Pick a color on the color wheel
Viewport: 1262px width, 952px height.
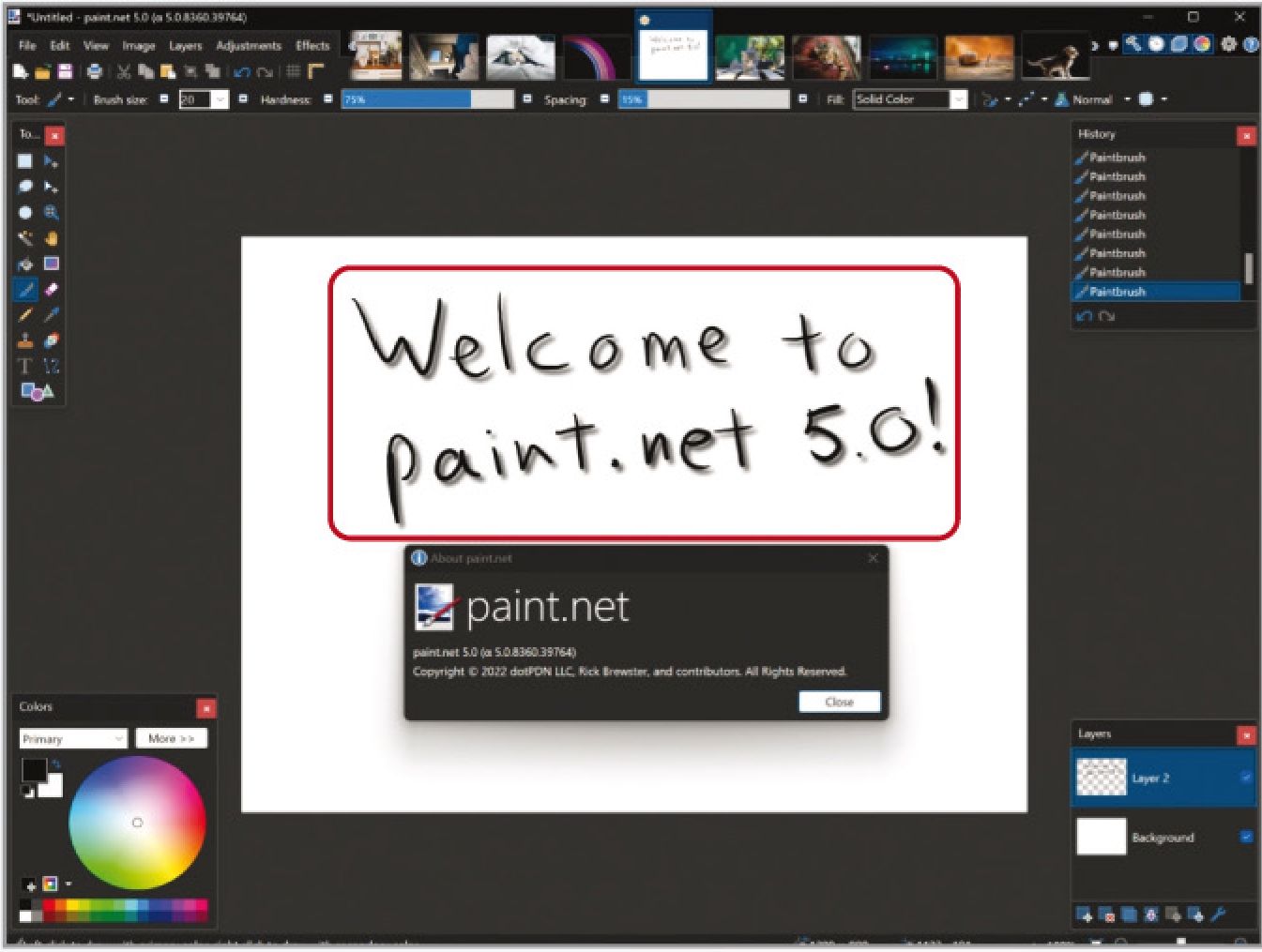coord(137,823)
